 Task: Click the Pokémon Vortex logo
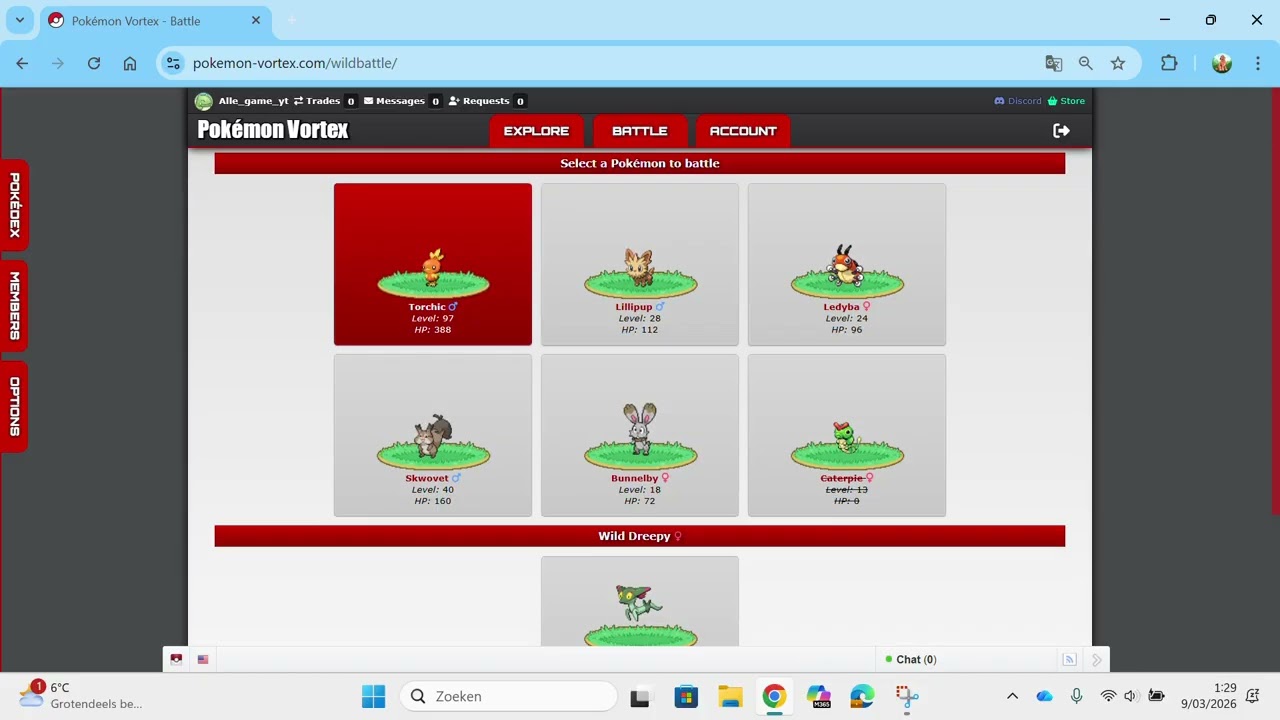pos(273,130)
